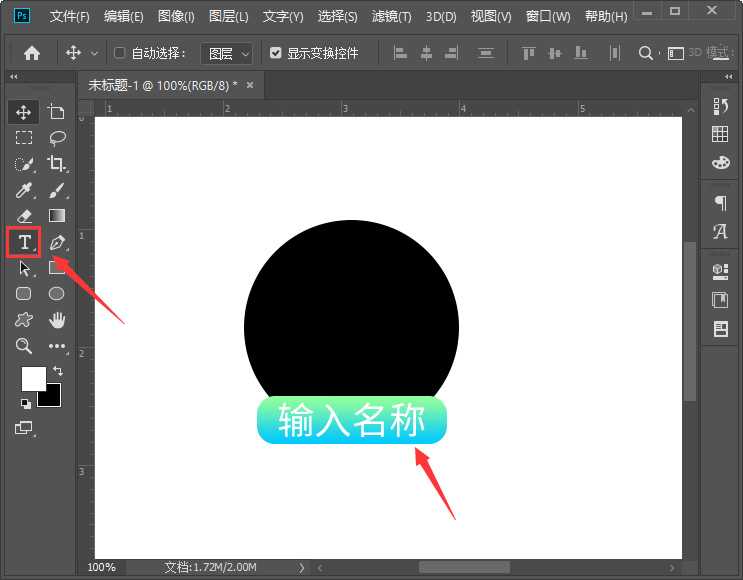Click the Home button in options bar
The width and height of the screenshot is (743, 580).
click(x=32, y=53)
